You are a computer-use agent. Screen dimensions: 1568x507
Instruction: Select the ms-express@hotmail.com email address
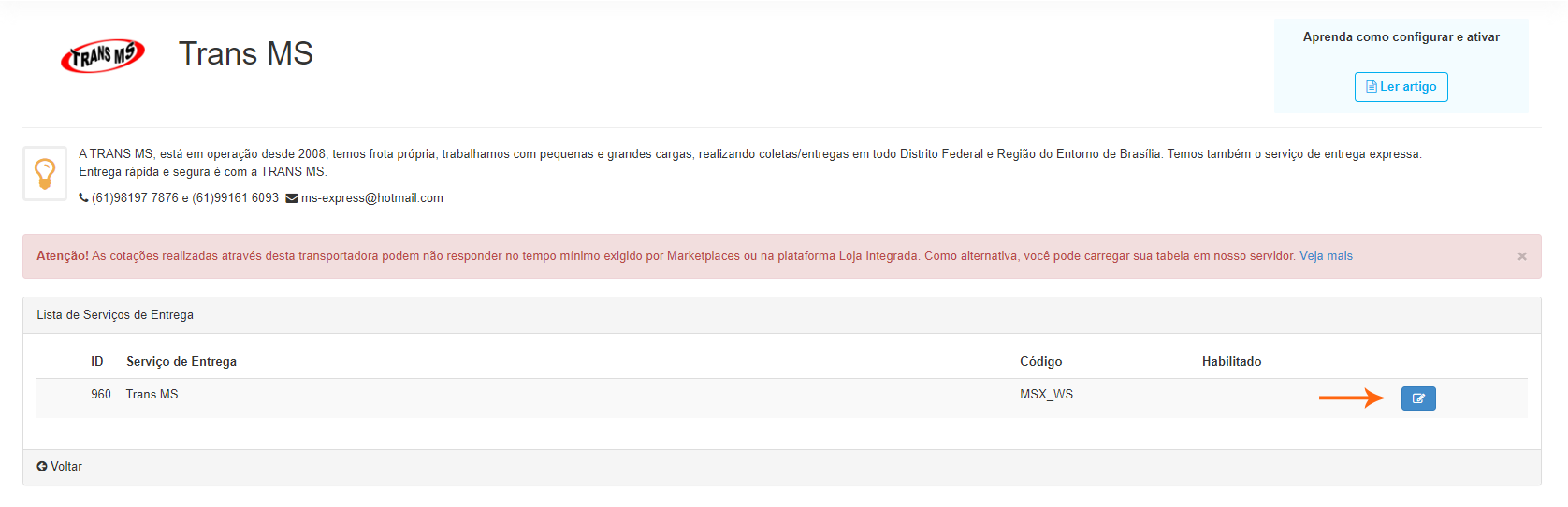372,198
